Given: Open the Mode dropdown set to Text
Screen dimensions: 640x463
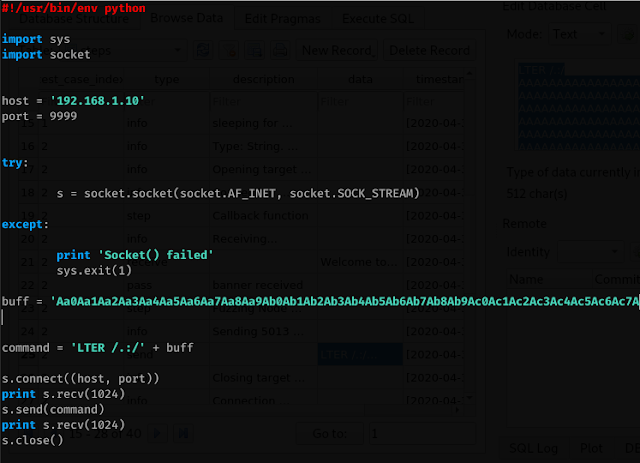Looking at the screenshot, I should coord(579,34).
